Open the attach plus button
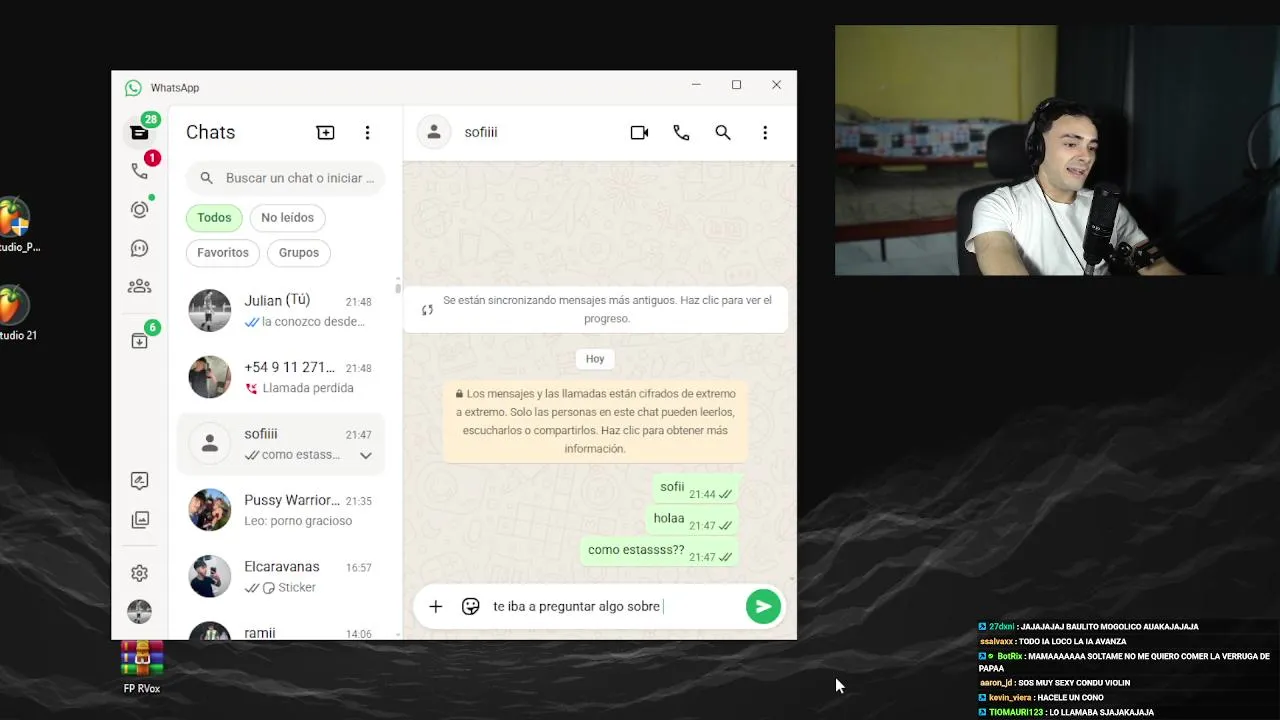 point(435,606)
